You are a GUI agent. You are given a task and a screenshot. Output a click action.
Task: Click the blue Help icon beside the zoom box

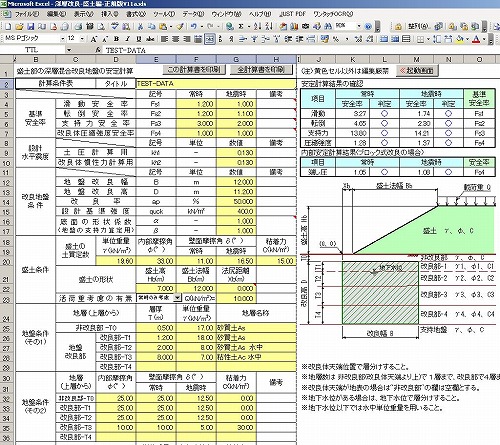[368, 26]
